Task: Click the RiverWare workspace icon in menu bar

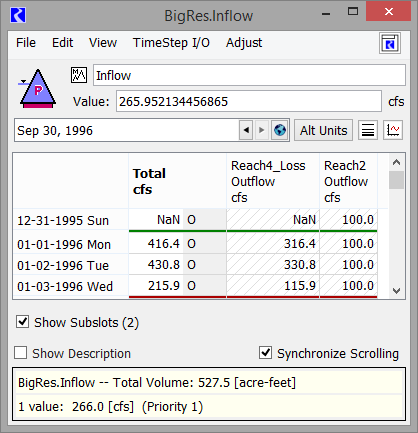Action: [x=390, y=43]
